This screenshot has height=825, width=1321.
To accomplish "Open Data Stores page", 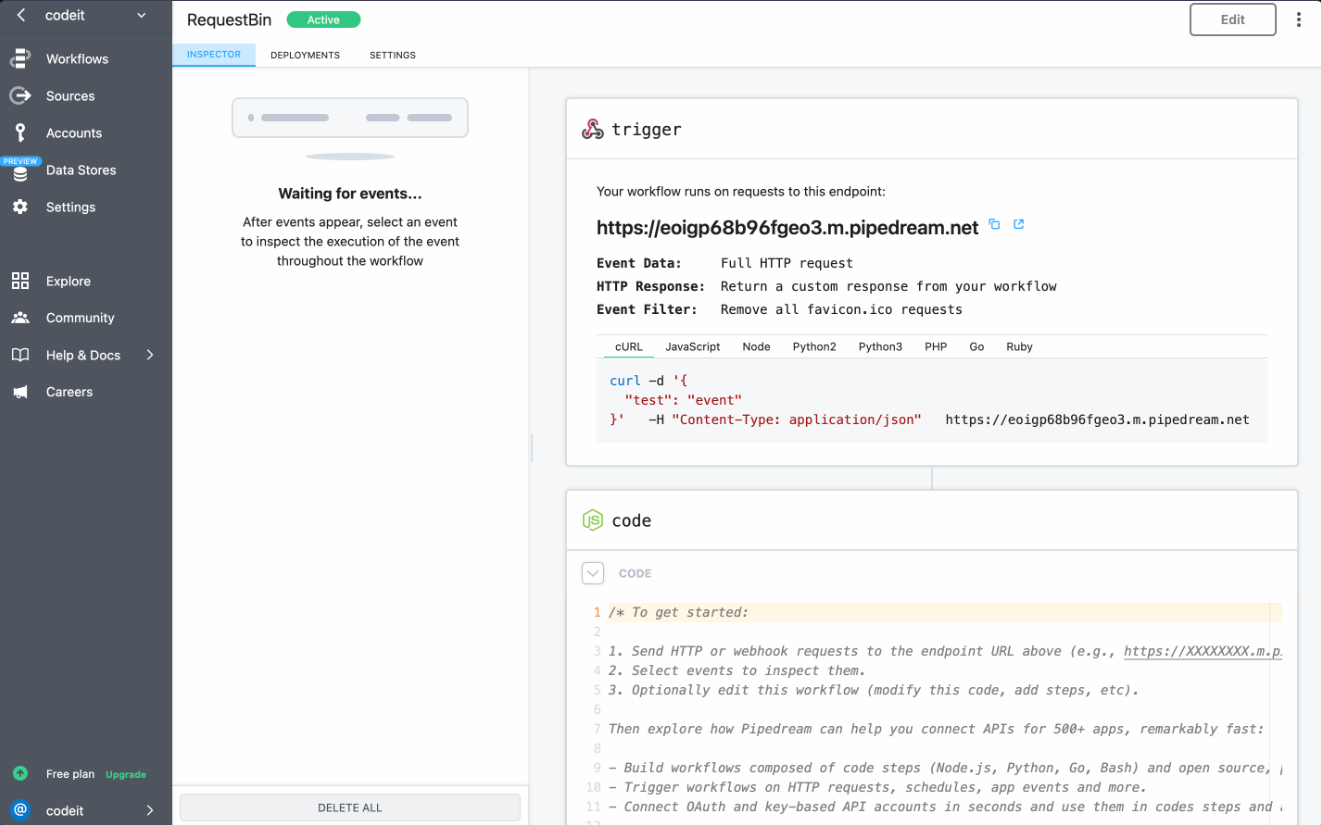I will (81, 170).
